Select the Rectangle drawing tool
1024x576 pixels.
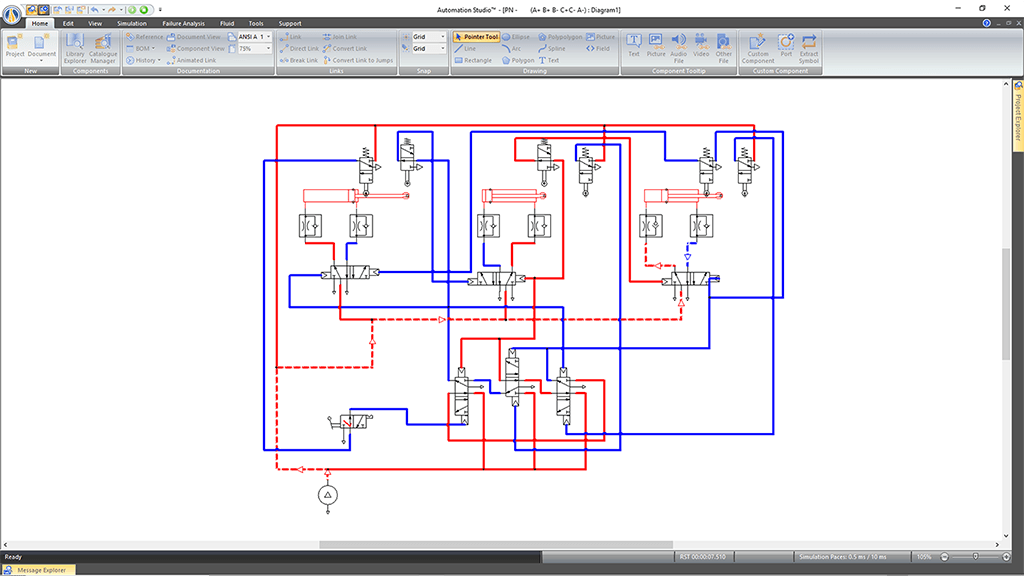pos(473,60)
